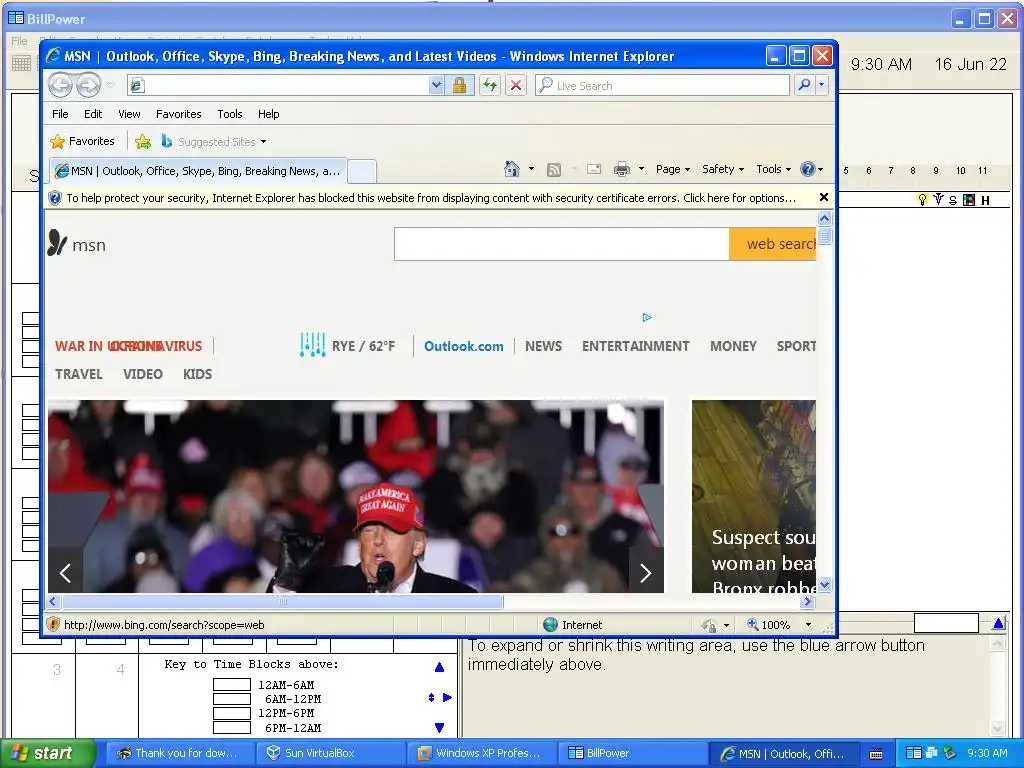Open the Outlook.com link
Viewport: 1024px width, 768px height.
(x=464, y=346)
